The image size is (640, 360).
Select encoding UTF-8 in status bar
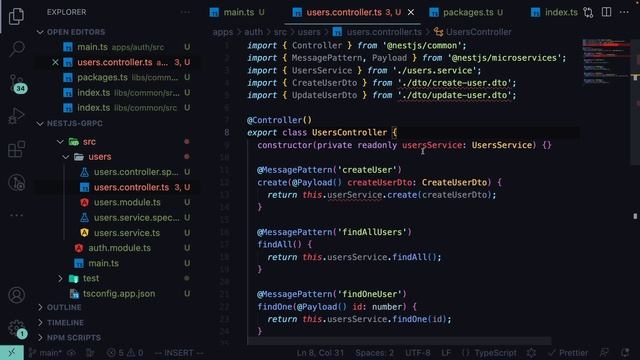tap(418, 353)
